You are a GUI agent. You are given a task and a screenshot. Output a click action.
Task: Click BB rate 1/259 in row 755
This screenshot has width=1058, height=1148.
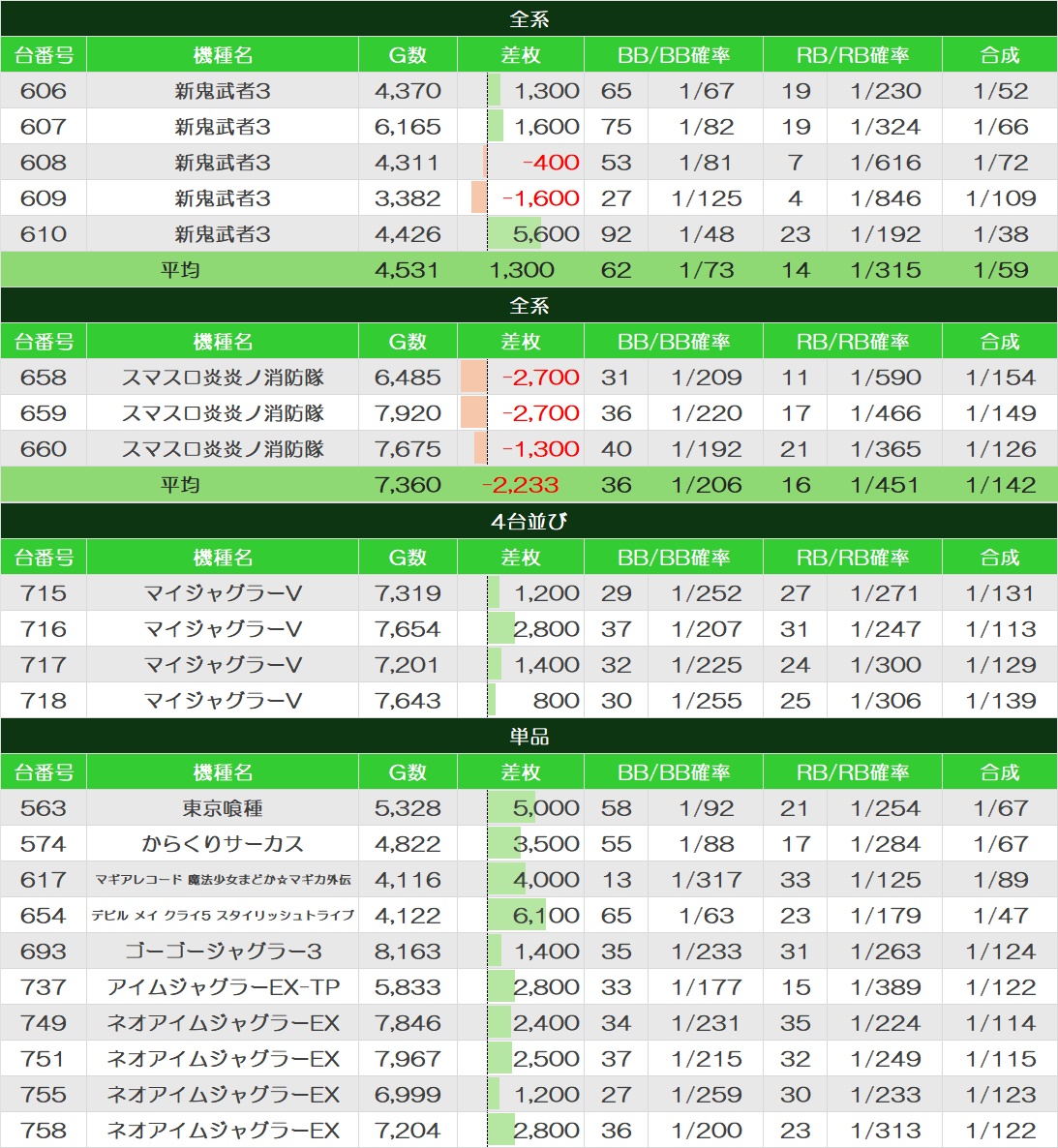point(707,1096)
